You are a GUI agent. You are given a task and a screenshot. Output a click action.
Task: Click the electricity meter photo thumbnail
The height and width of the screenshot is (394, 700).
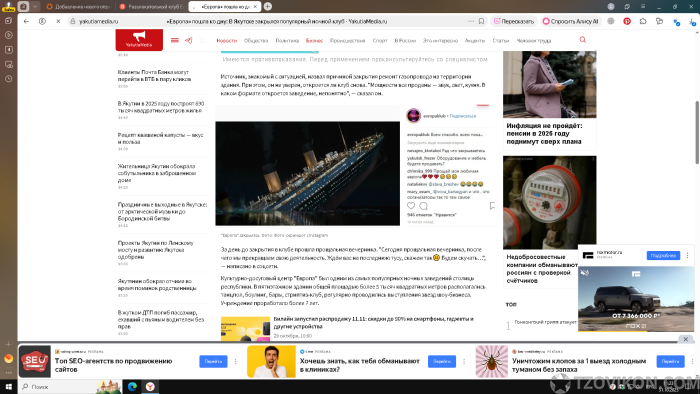(x=550, y=202)
